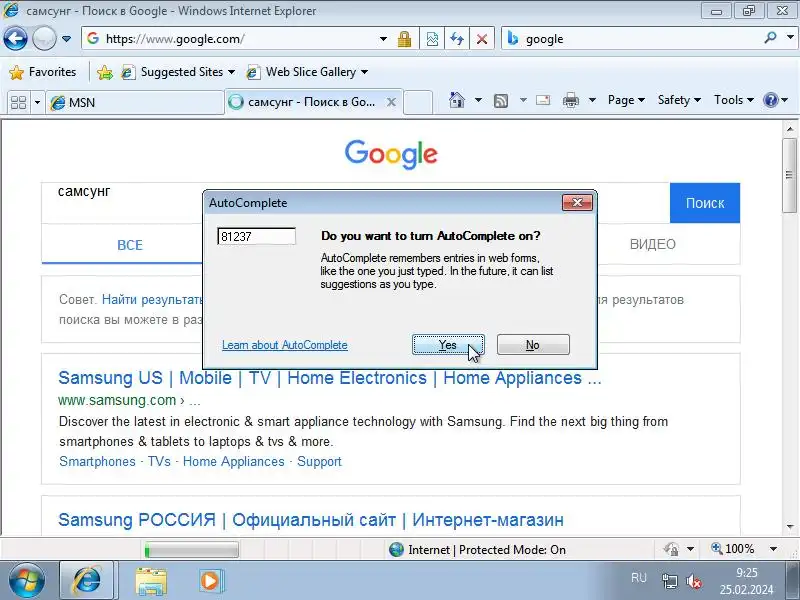This screenshot has height=600, width=800.
Task: Open search provider options dropdown
Action: click(x=790, y=37)
